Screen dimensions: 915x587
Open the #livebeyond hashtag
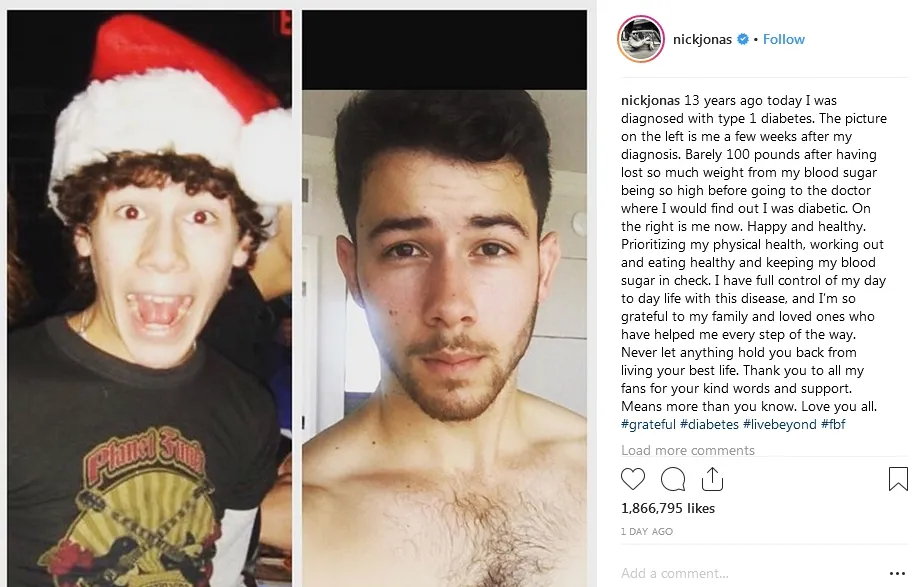coord(780,424)
